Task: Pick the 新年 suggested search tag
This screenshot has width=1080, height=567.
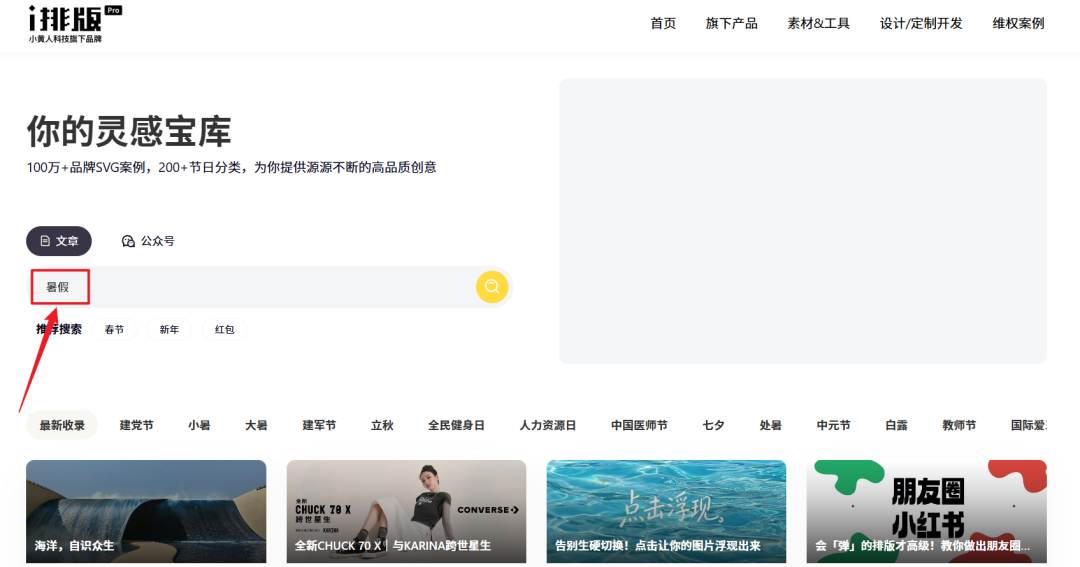Action: pyautogui.click(x=169, y=329)
